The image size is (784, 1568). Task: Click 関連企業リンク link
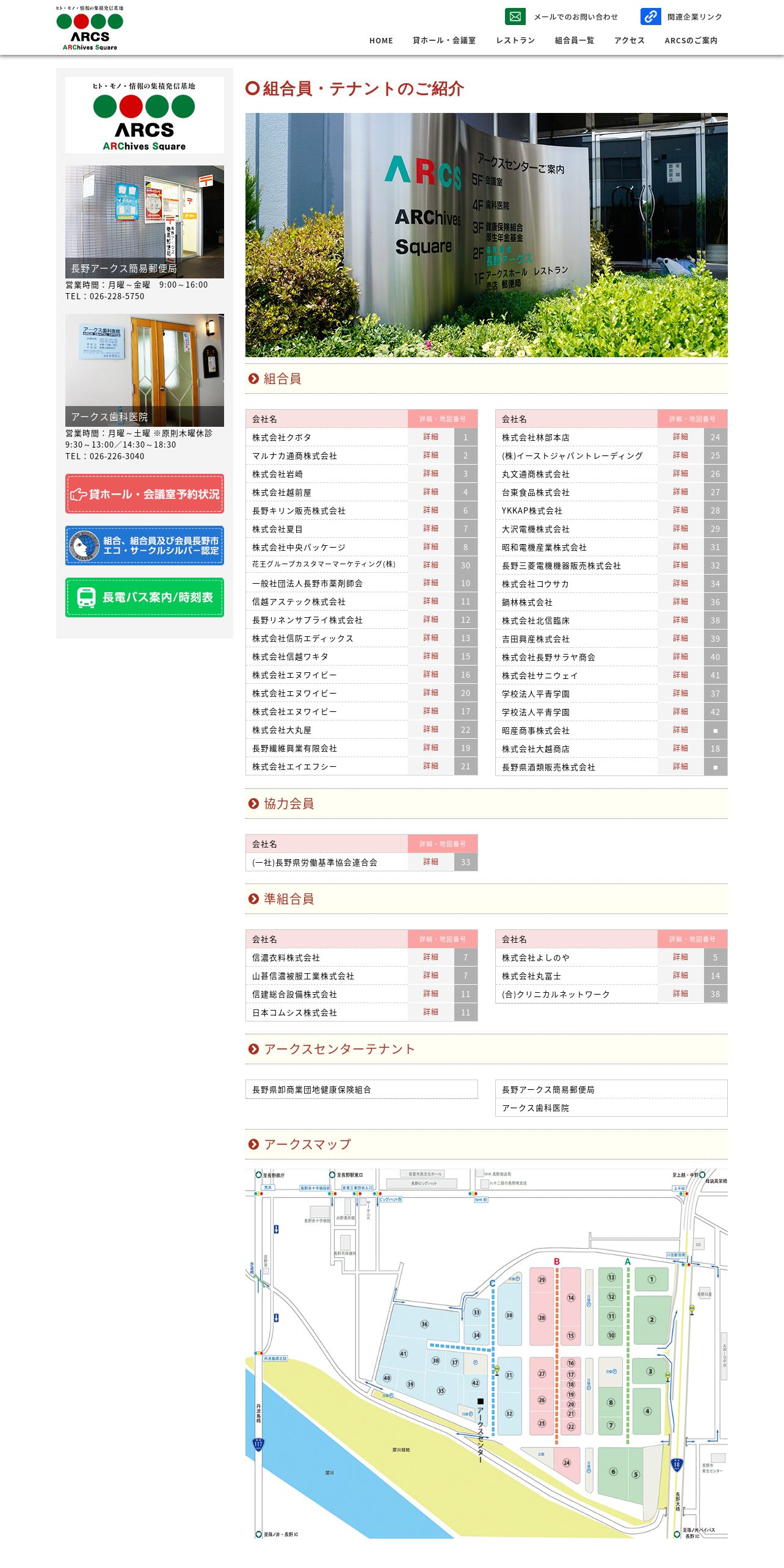pyautogui.click(x=694, y=16)
